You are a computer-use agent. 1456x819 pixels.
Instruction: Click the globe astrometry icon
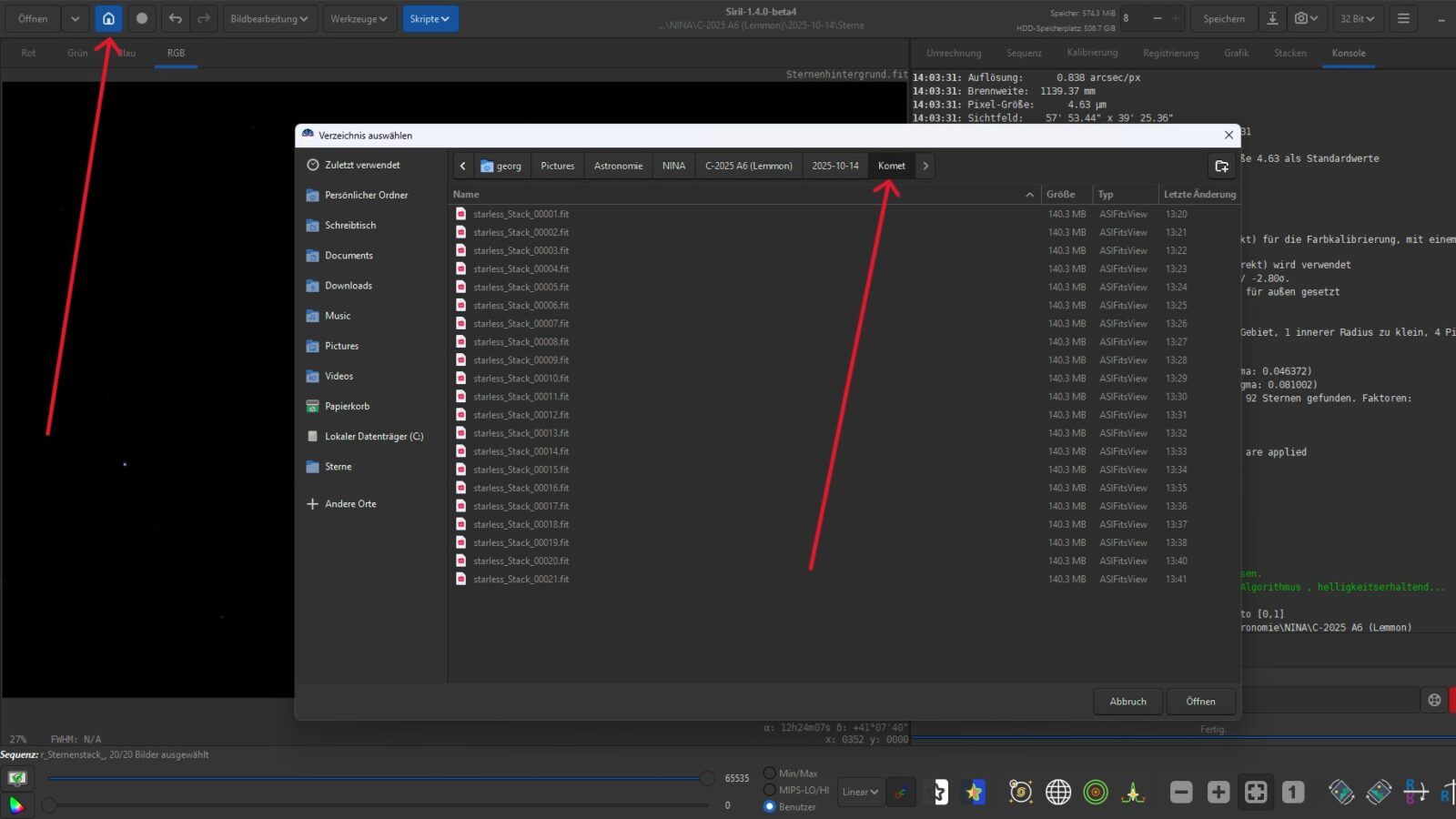tap(1058, 792)
